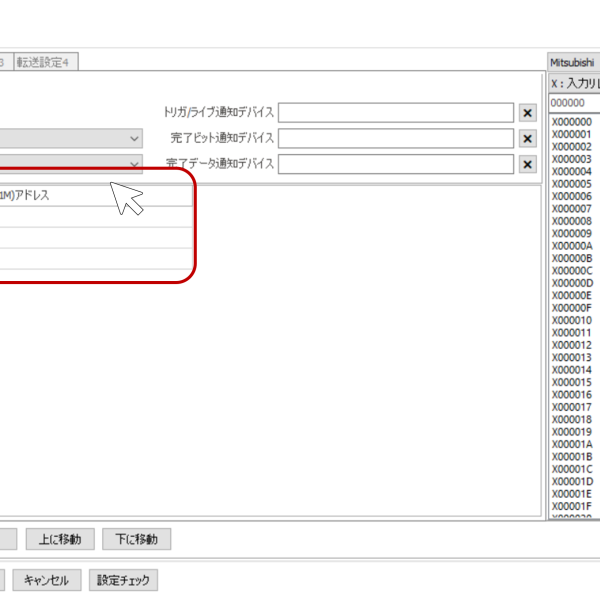The height and width of the screenshot is (600, 600).
Task: Select device X00000A in the list
Action: coord(572,246)
